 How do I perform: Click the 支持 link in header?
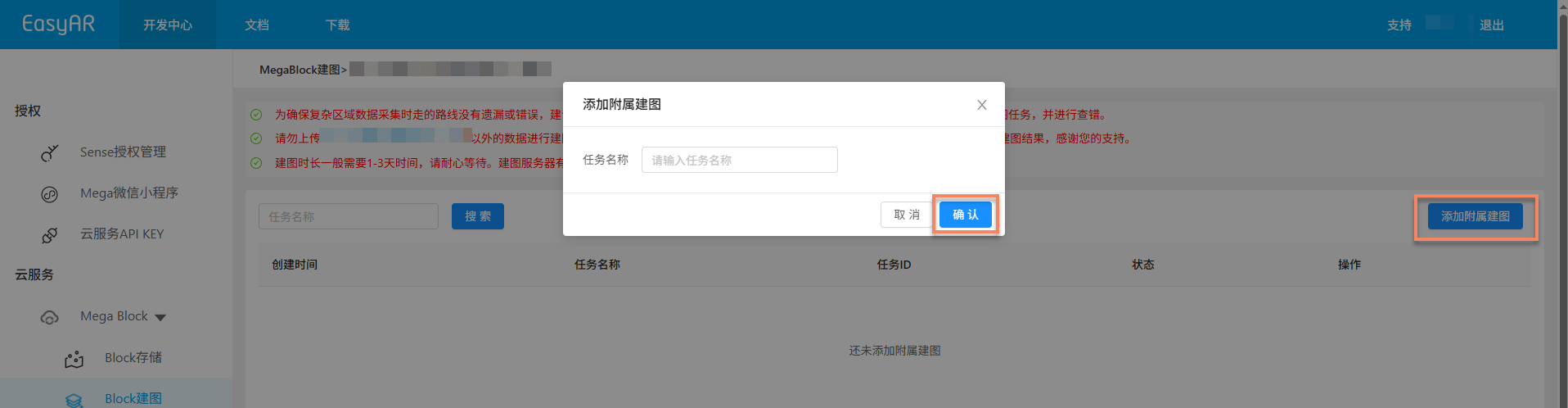pos(1399,25)
